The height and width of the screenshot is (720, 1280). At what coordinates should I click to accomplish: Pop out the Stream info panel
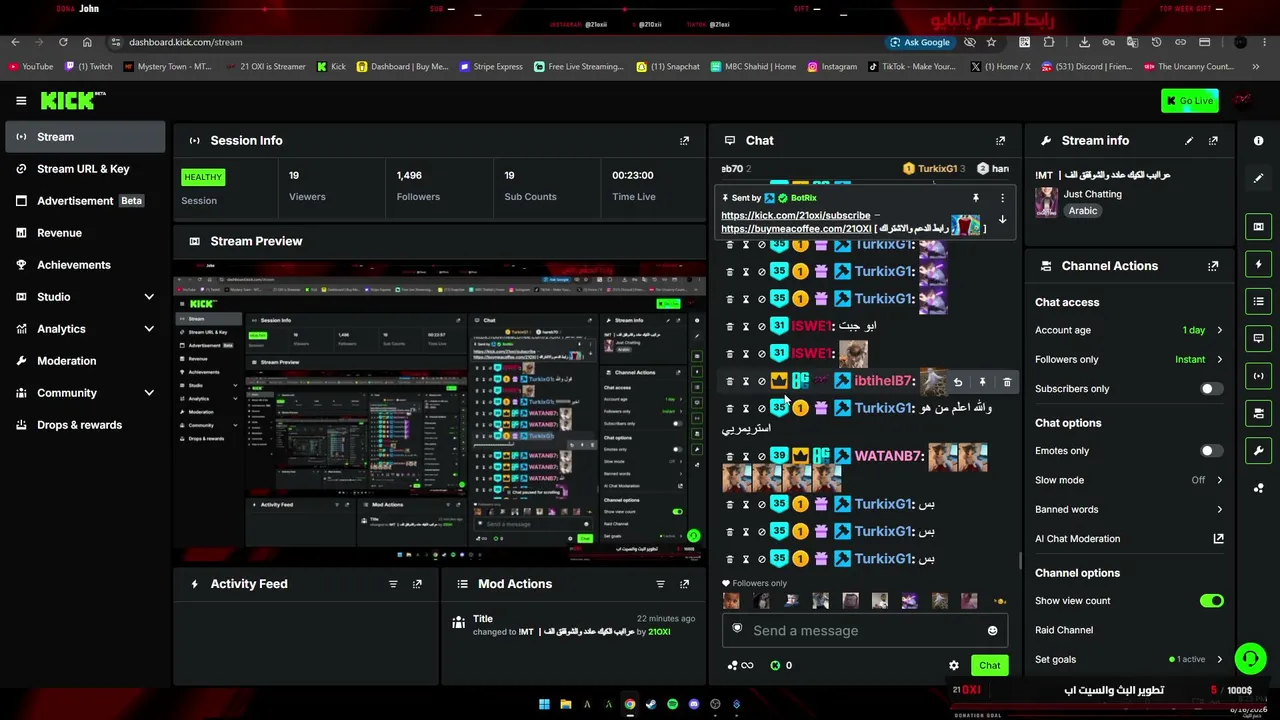(1213, 141)
